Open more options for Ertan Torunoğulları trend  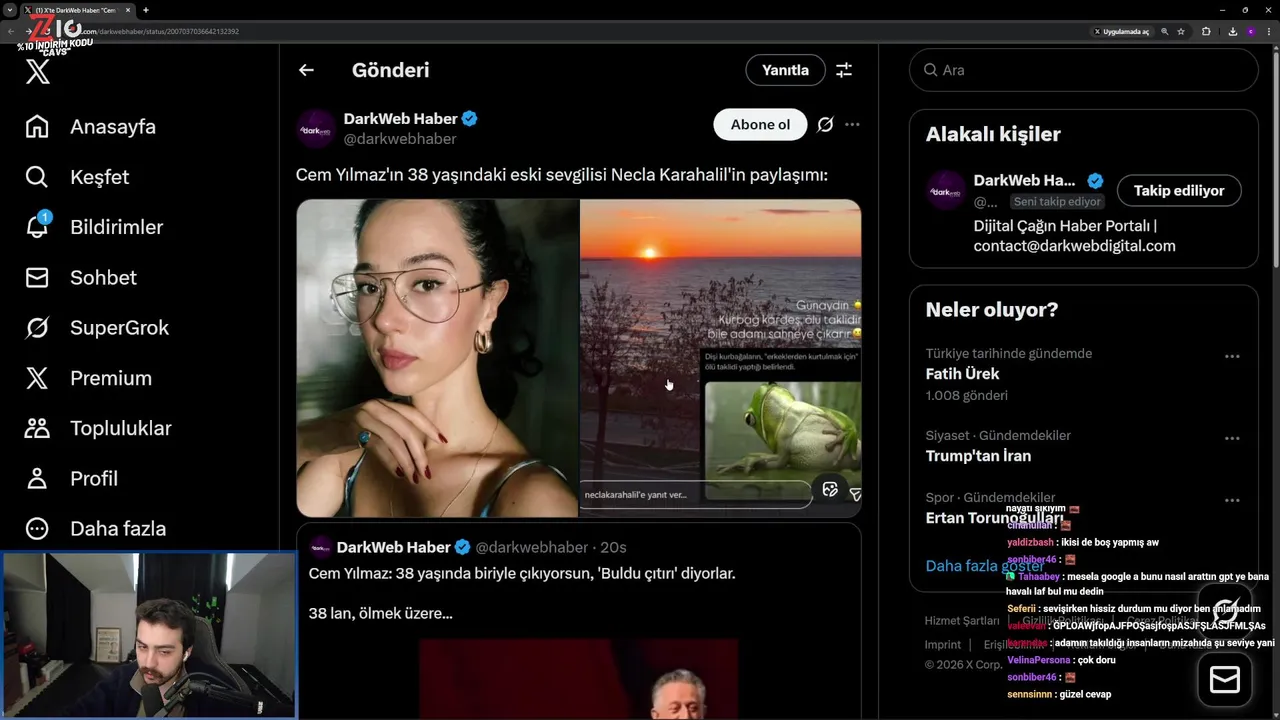click(x=1232, y=500)
